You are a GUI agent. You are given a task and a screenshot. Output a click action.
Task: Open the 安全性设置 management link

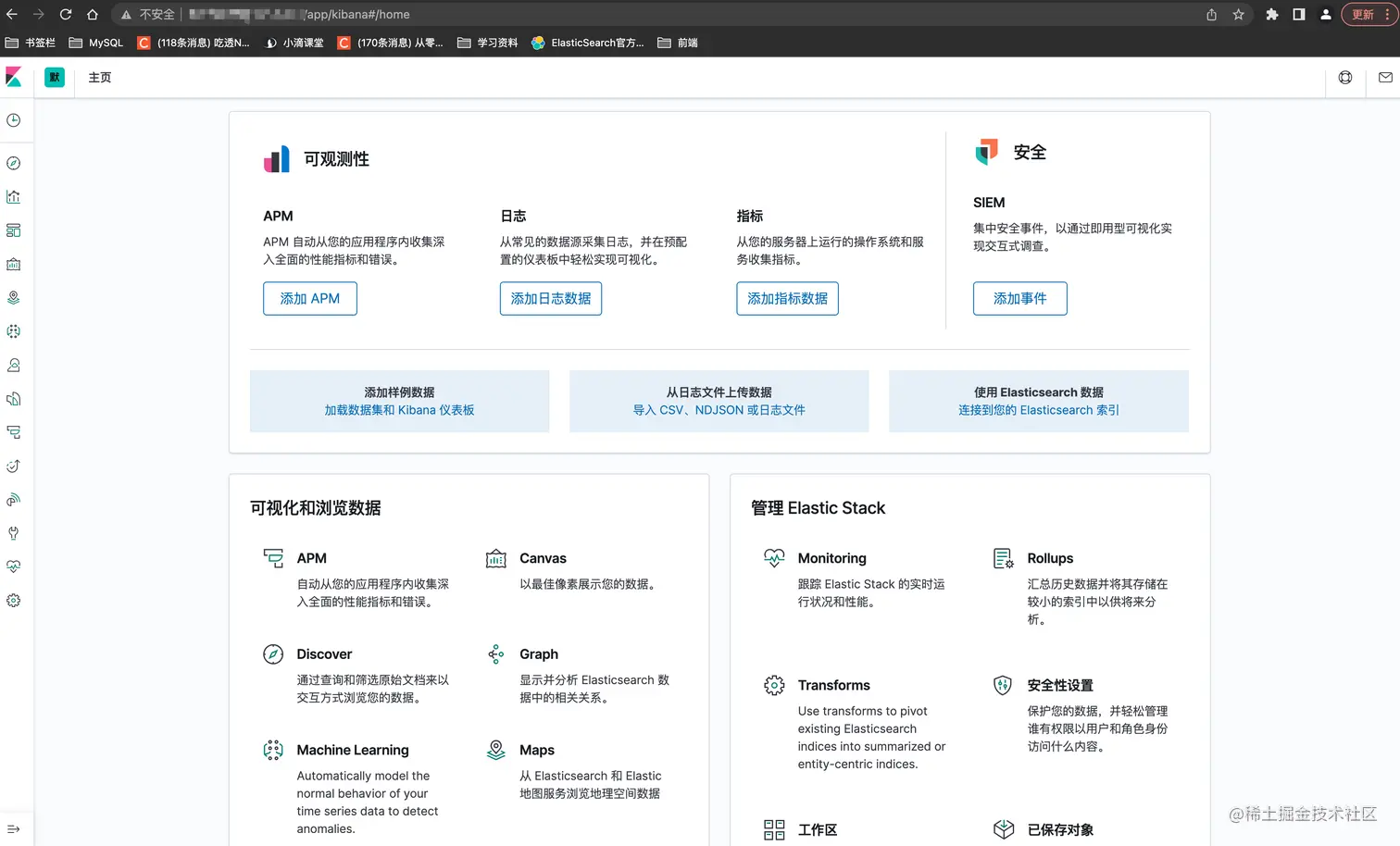pos(1060,685)
